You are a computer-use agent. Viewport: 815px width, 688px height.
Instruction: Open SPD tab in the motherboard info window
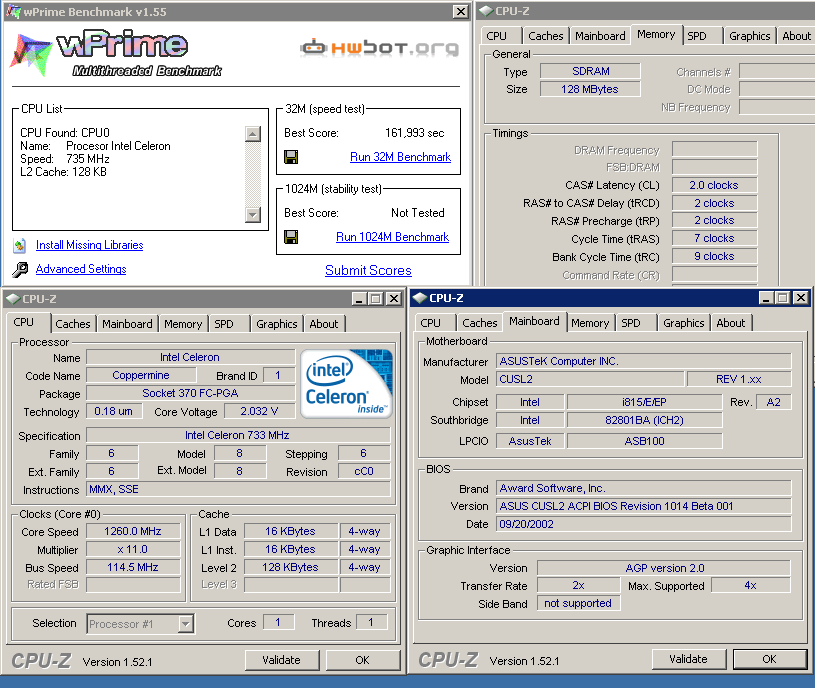coord(631,323)
